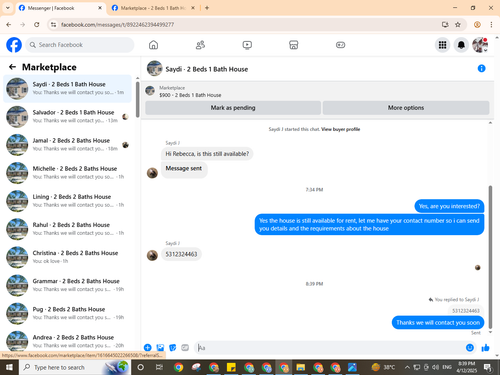
Task: Click the chat messages scrollbar
Action: [x=490, y=257]
